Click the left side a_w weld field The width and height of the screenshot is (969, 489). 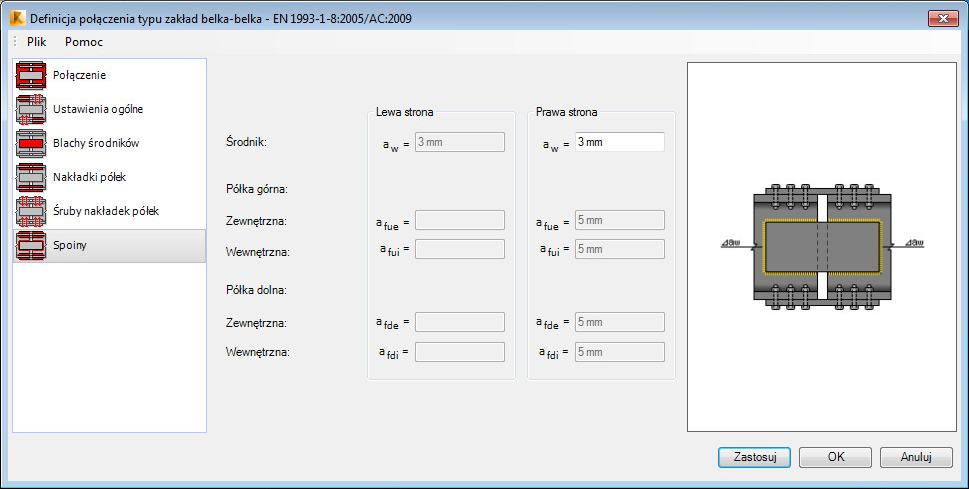[460, 142]
